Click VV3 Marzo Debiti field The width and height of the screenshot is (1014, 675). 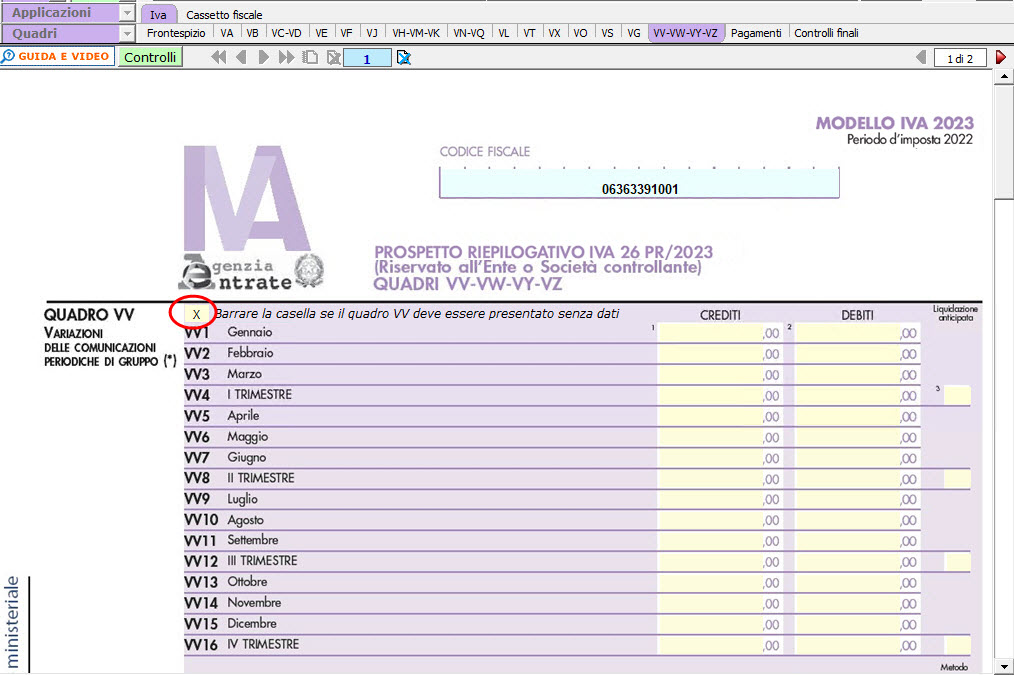[857, 374]
